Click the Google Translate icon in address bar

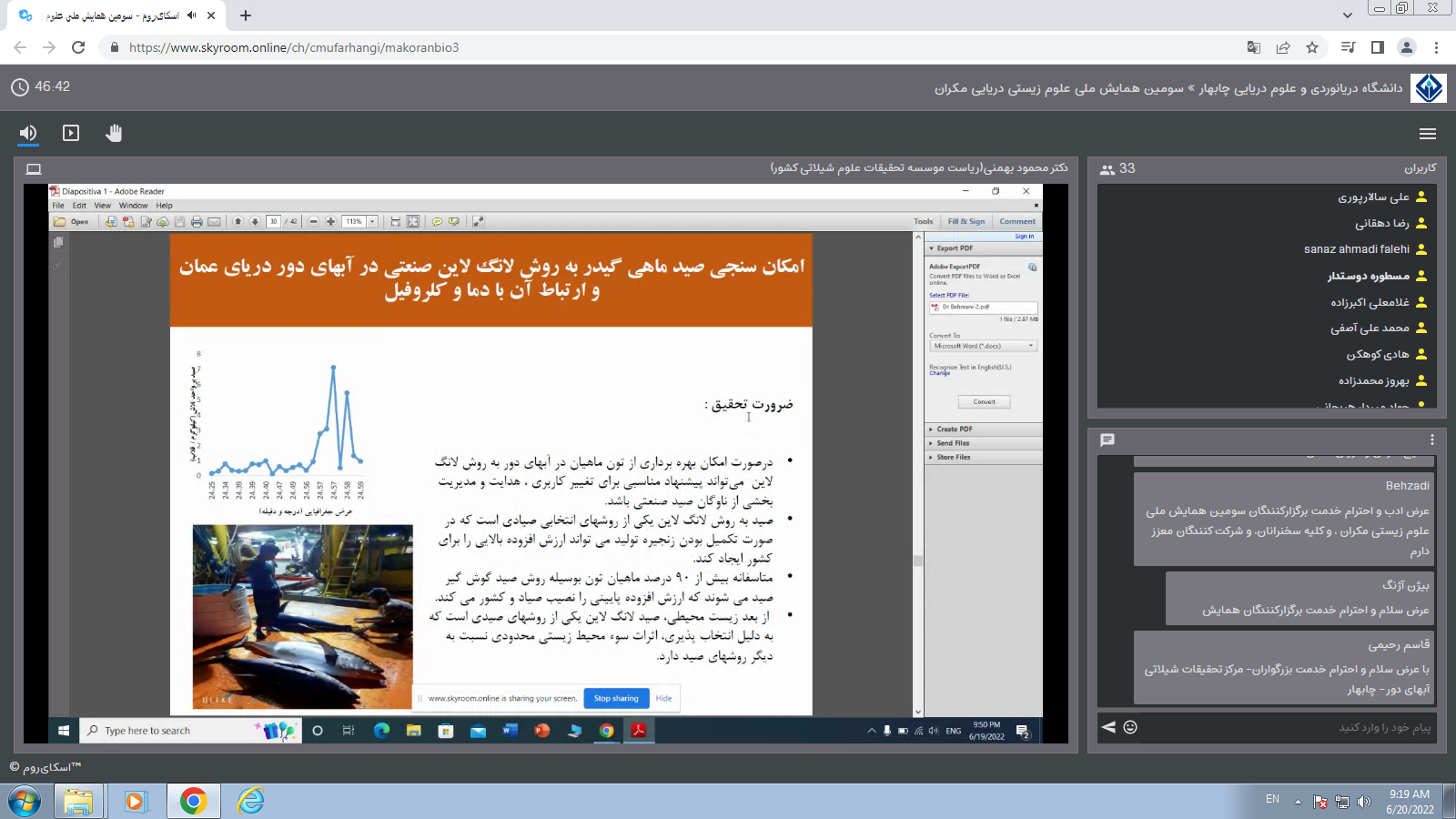pyautogui.click(x=1253, y=47)
